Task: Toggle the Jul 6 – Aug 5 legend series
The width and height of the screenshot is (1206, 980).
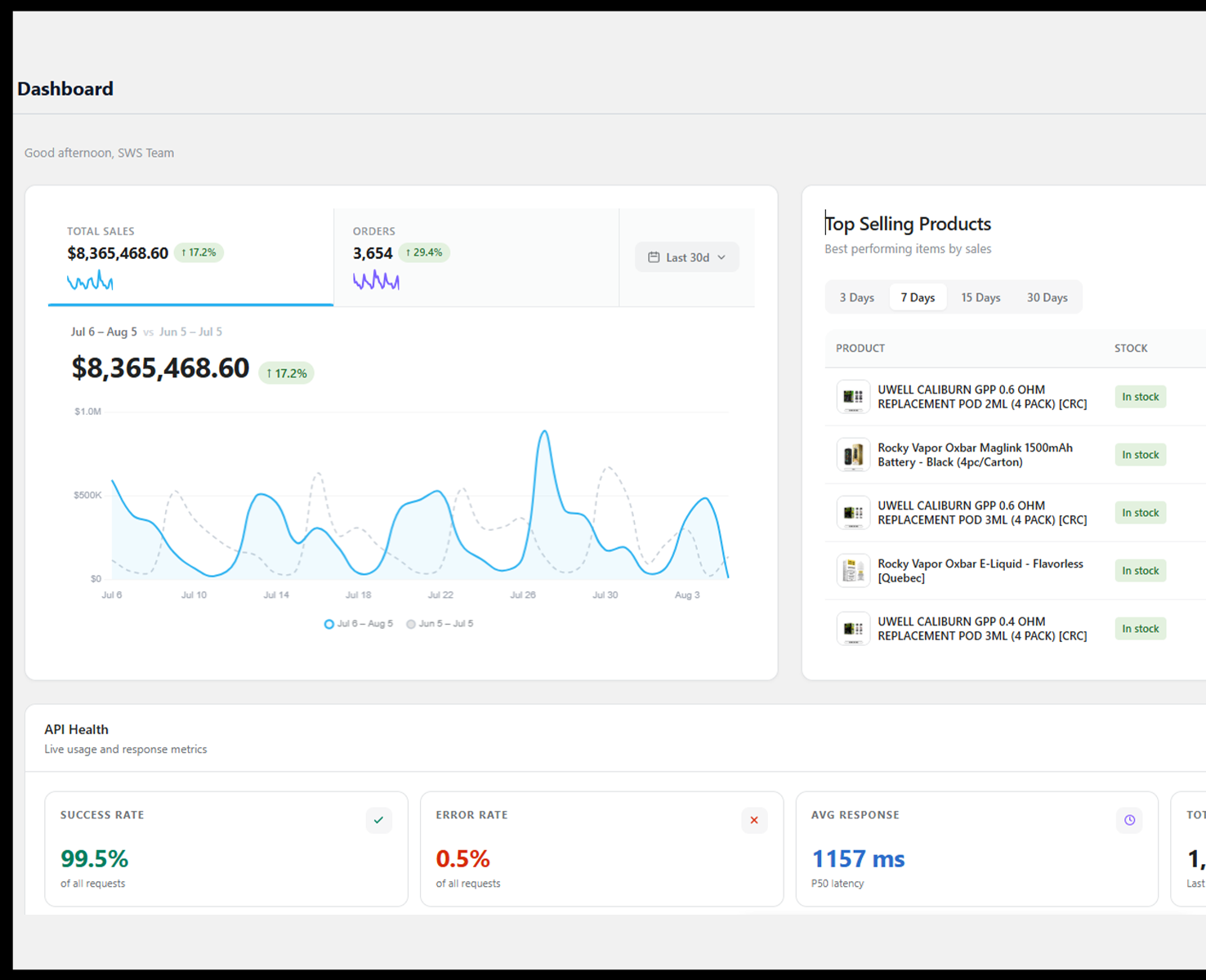Action: (359, 624)
